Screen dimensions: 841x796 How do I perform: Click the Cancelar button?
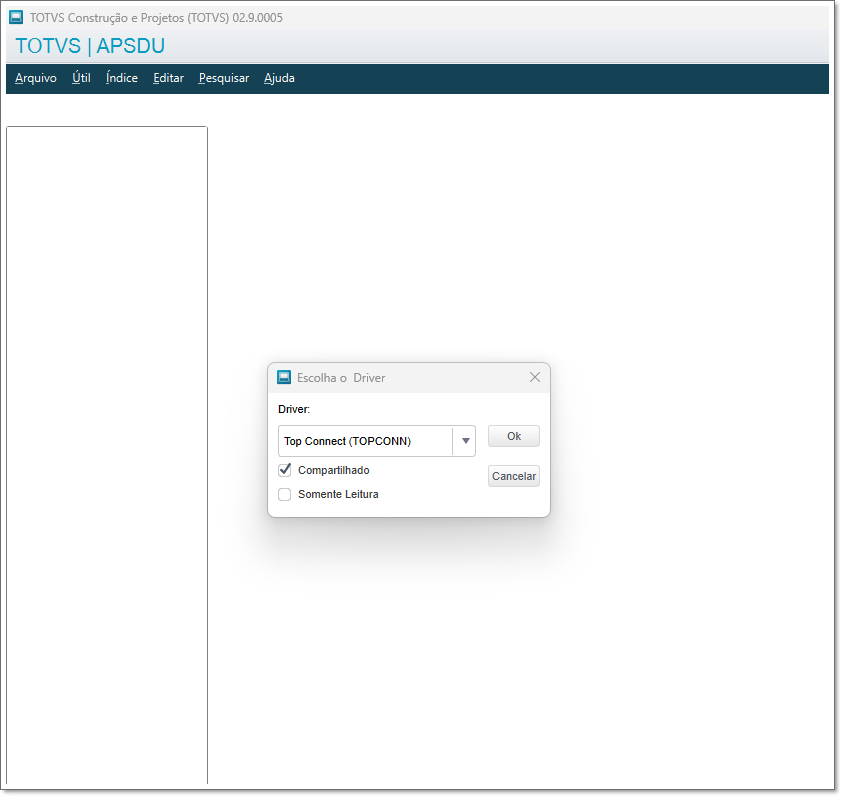pos(514,476)
